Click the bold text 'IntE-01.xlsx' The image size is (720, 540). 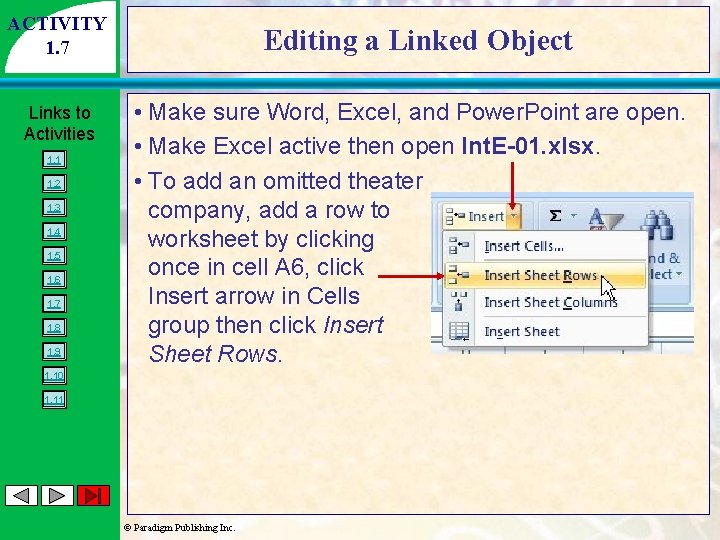528,146
